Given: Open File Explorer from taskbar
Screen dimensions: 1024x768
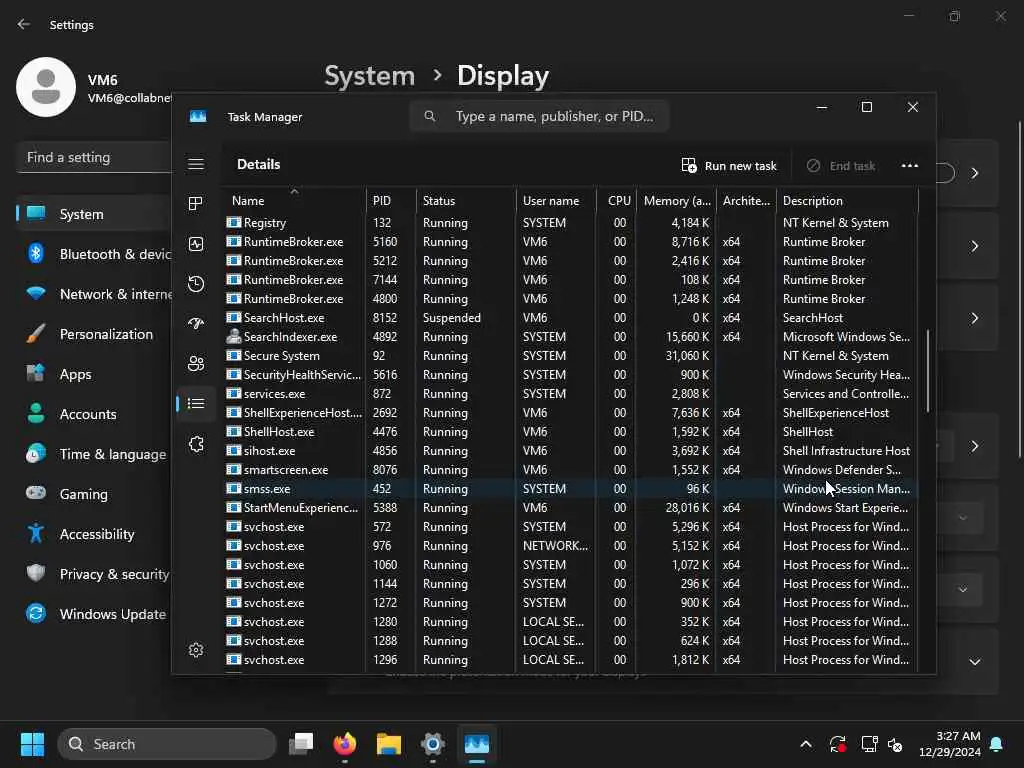Looking at the screenshot, I should (x=389, y=744).
